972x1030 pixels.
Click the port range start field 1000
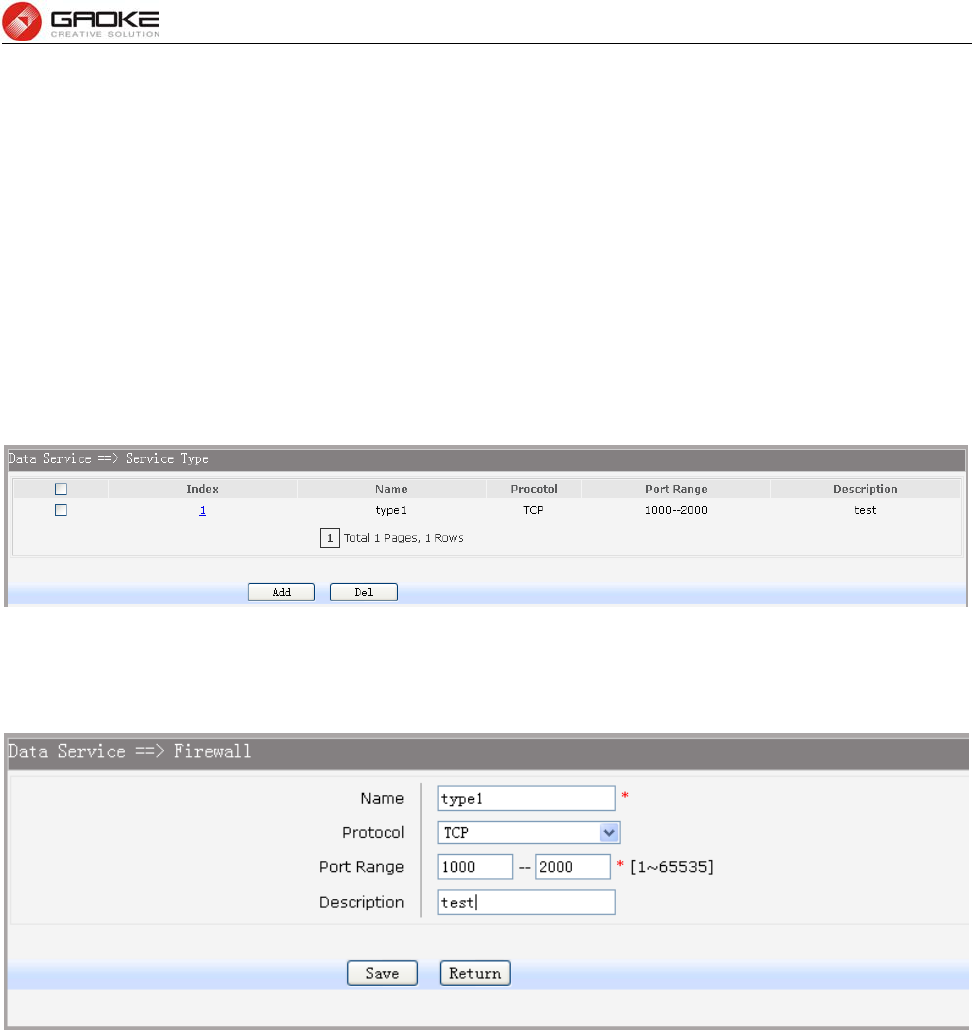coord(475,866)
